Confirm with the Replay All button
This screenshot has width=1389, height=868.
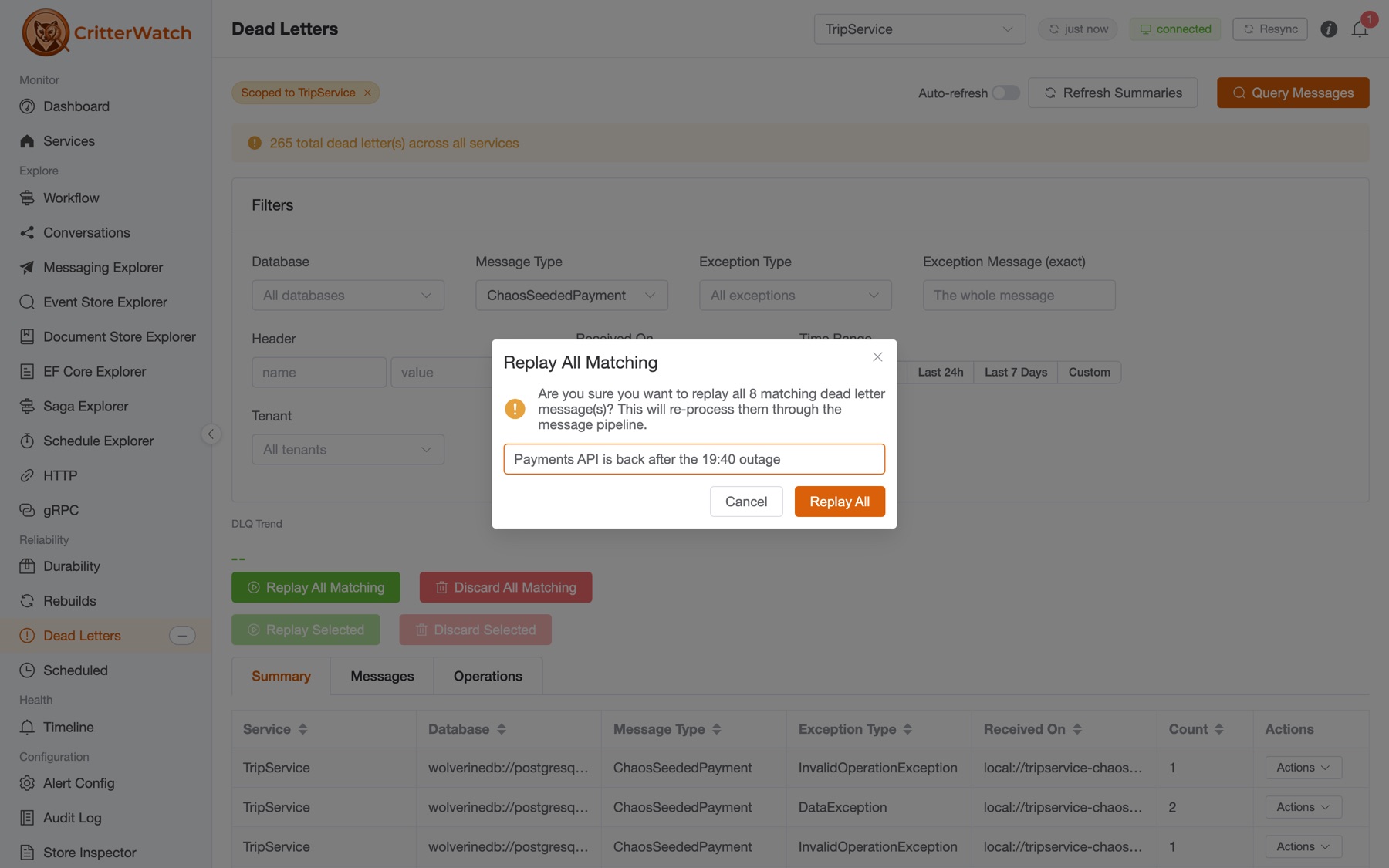840,502
